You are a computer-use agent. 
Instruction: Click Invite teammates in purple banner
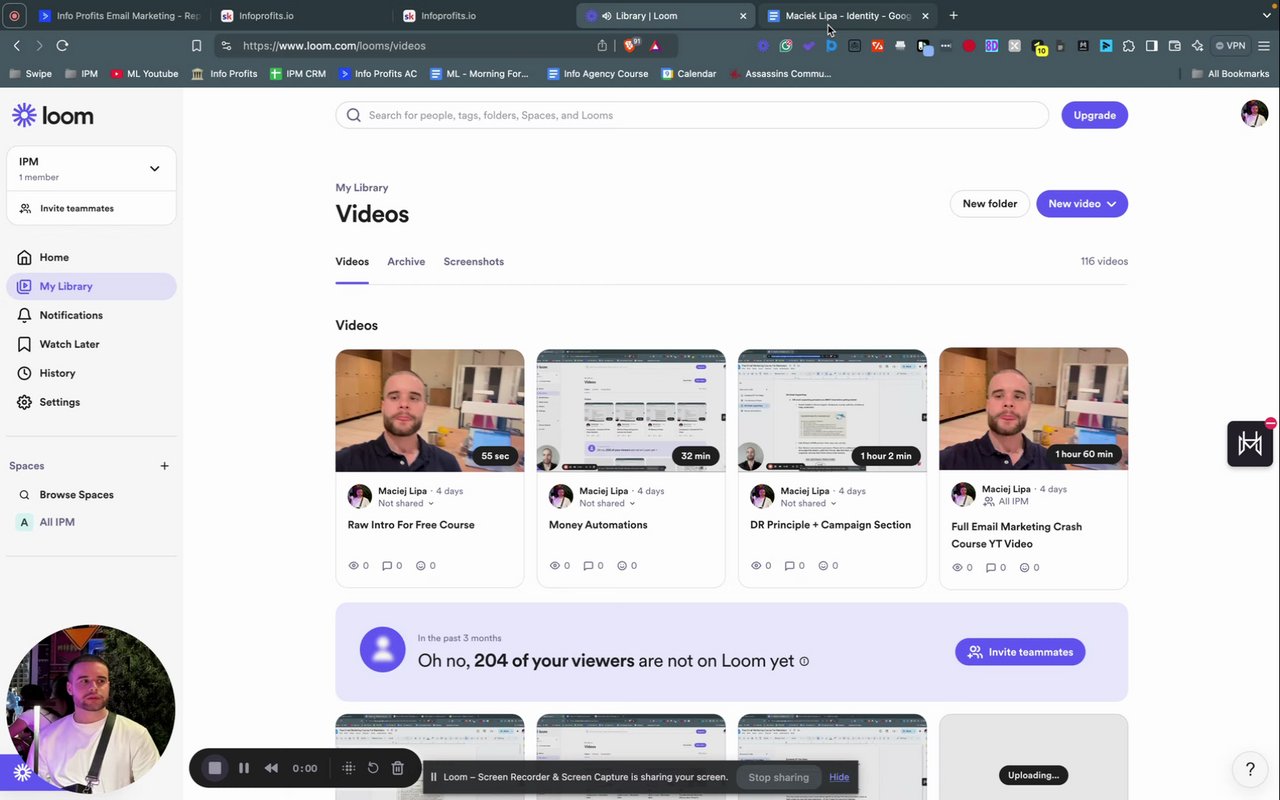point(1020,652)
